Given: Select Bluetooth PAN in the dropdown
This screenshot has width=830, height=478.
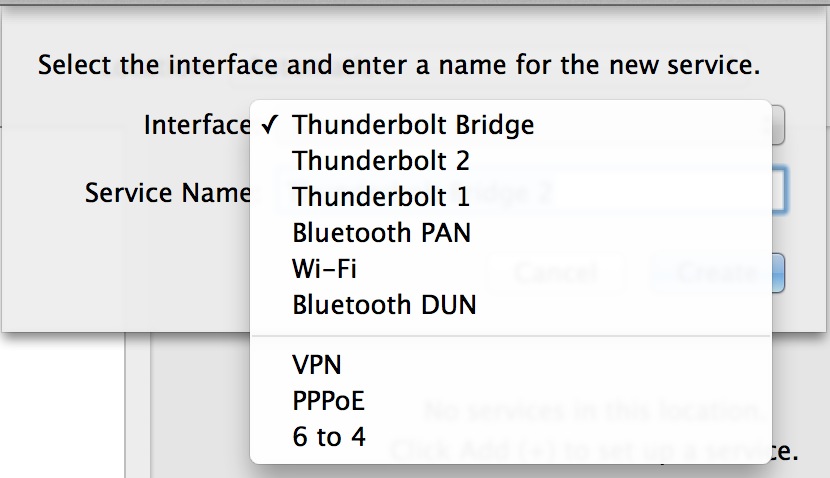Looking at the screenshot, I should click(381, 233).
